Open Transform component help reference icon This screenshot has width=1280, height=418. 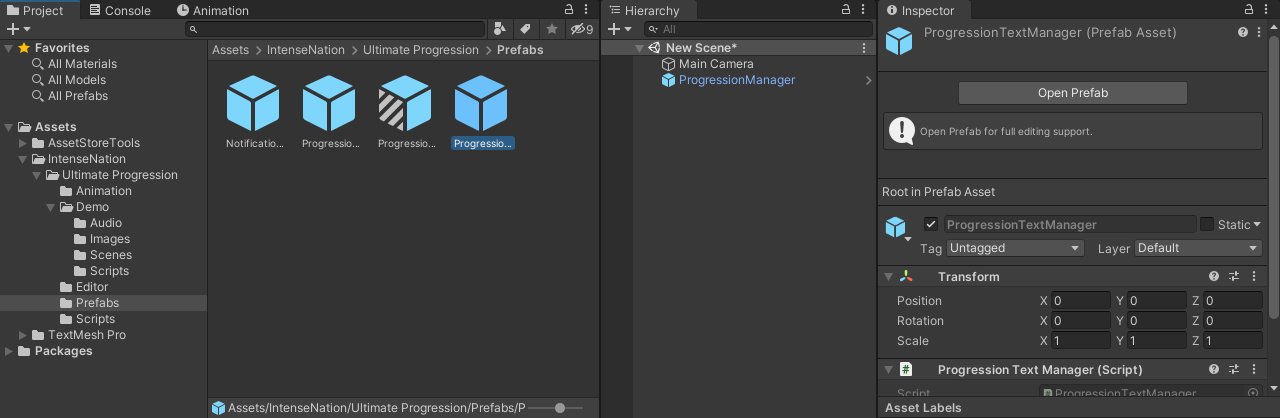pos(1214,277)
